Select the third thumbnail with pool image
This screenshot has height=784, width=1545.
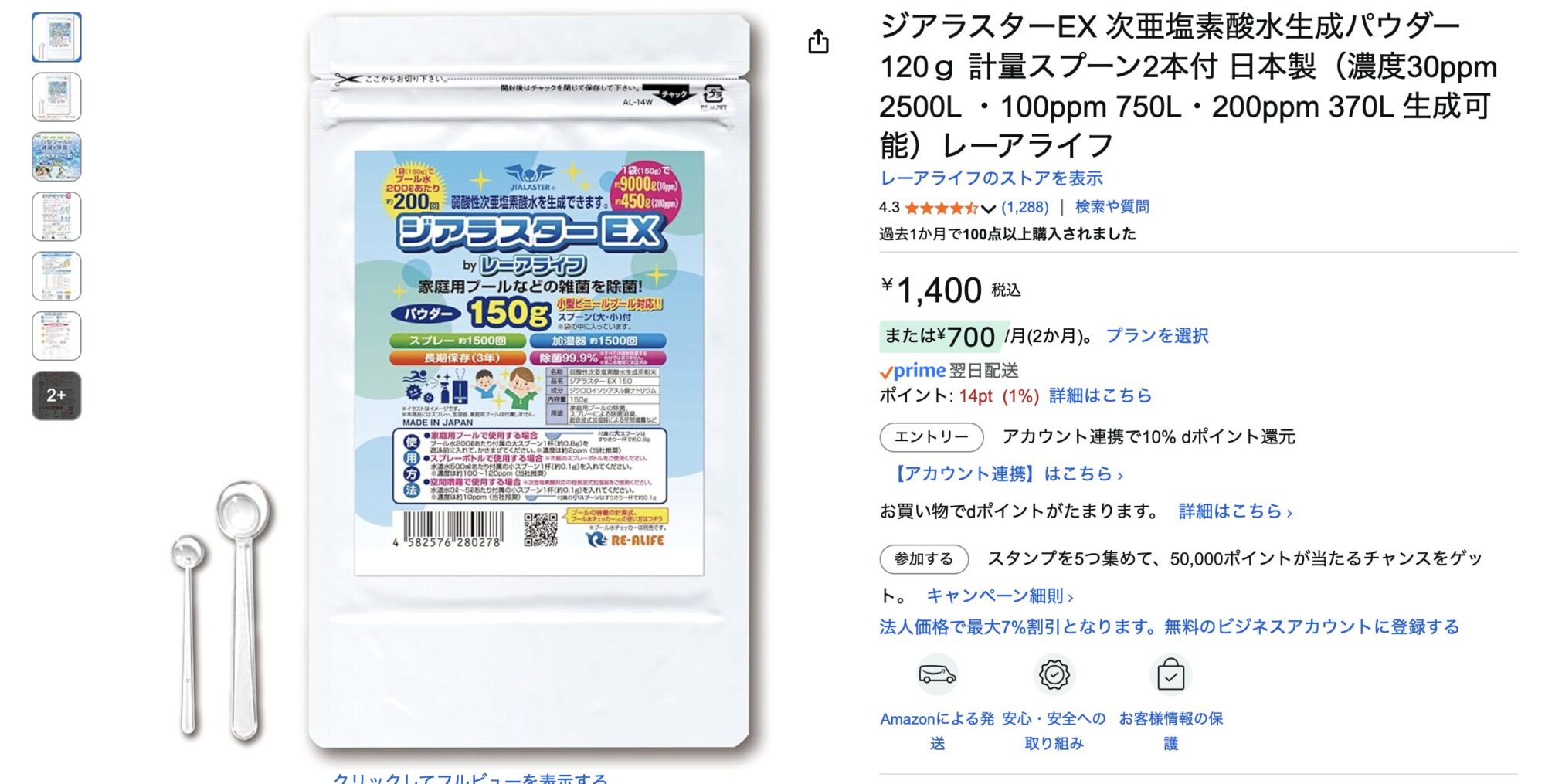56,157
